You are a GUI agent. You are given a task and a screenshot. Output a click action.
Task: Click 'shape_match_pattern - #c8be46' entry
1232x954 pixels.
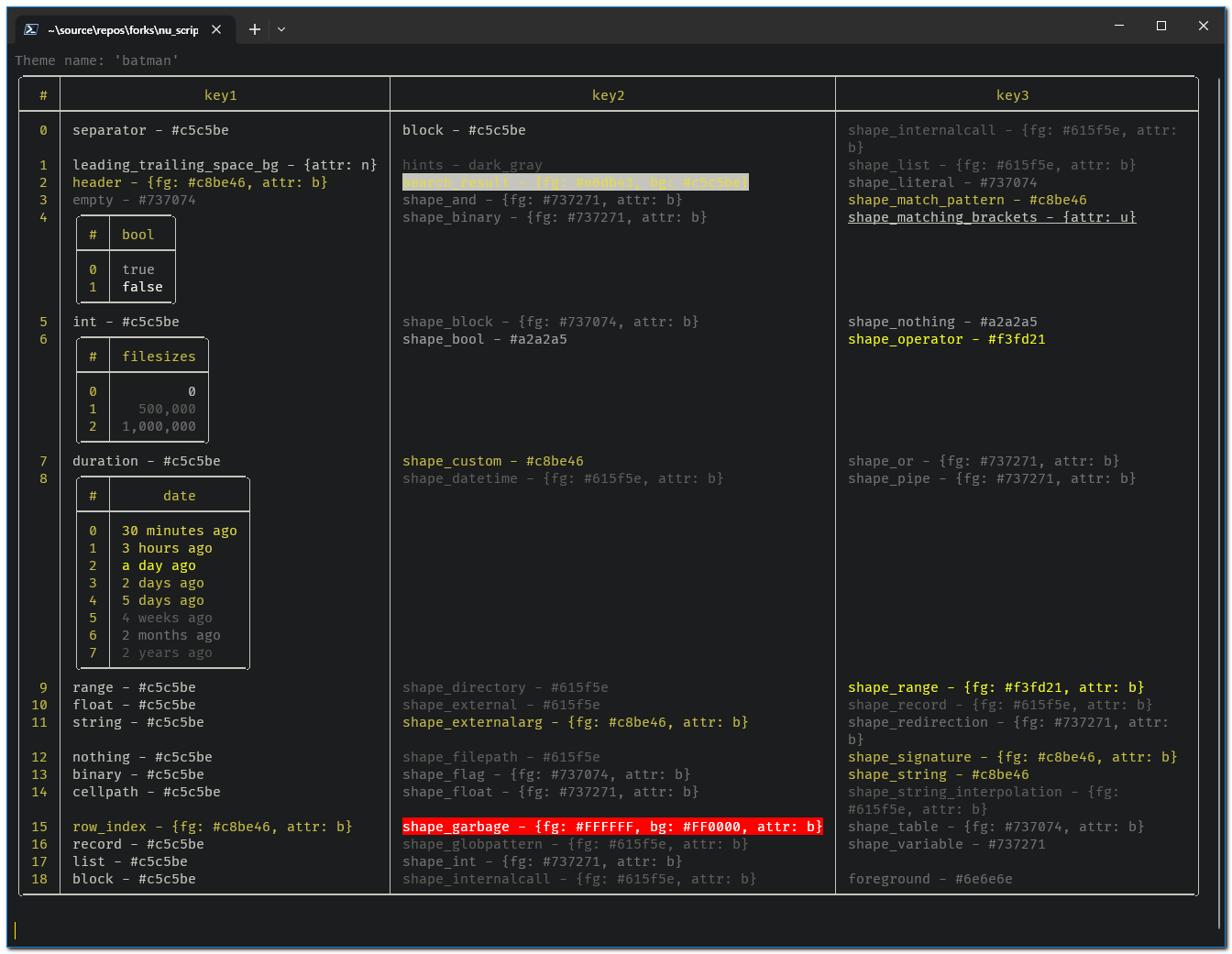pyautogui.click(x=967, y=200)
